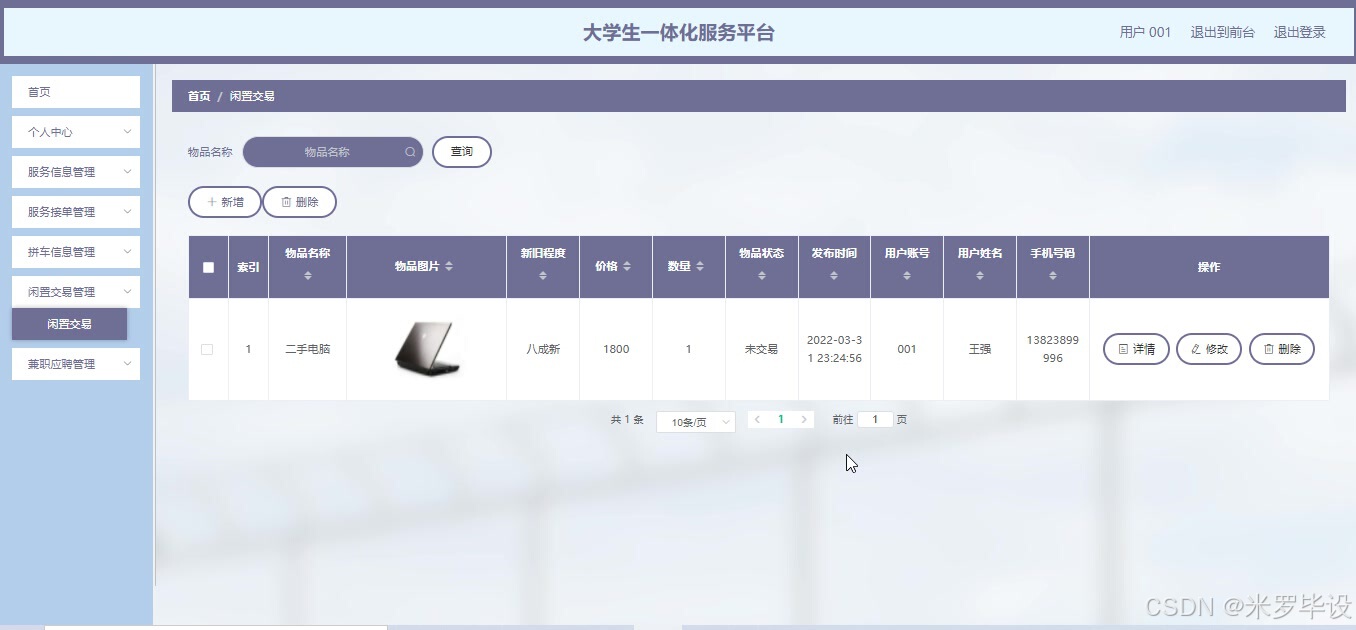The width and height of the screenshot is (1356, 630).
Task: Open the 10条/页 page size dropdown
Action: (x=696, y=422)
